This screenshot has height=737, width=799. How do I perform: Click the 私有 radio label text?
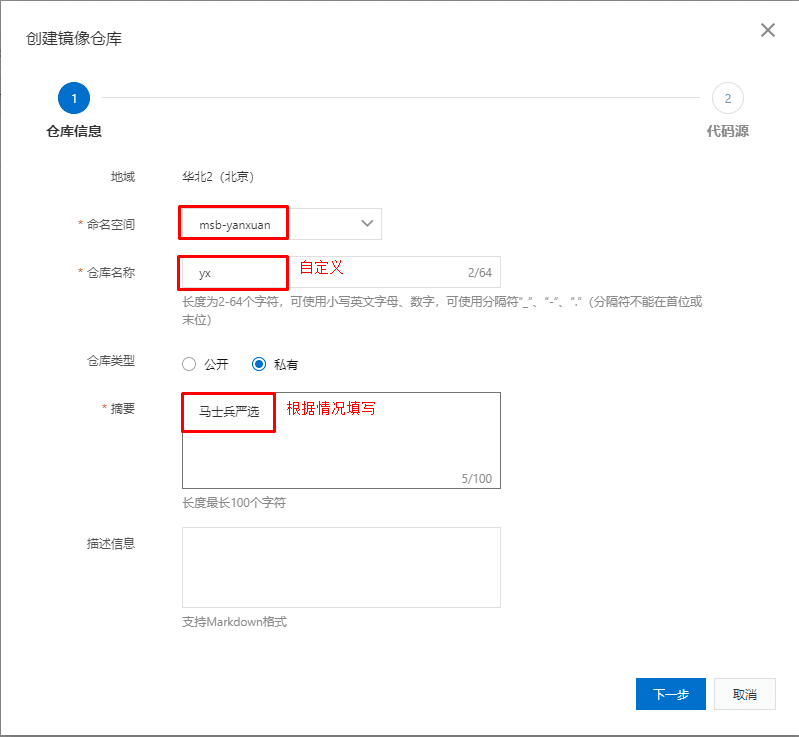[x=285, y=364]
